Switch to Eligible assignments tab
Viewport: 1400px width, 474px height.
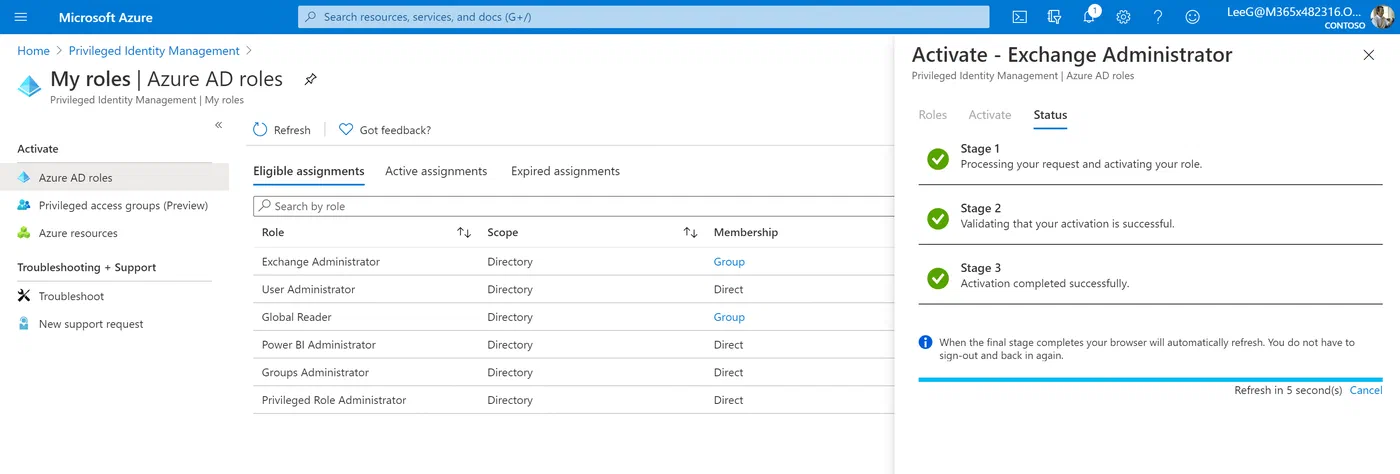coord(308,171)
